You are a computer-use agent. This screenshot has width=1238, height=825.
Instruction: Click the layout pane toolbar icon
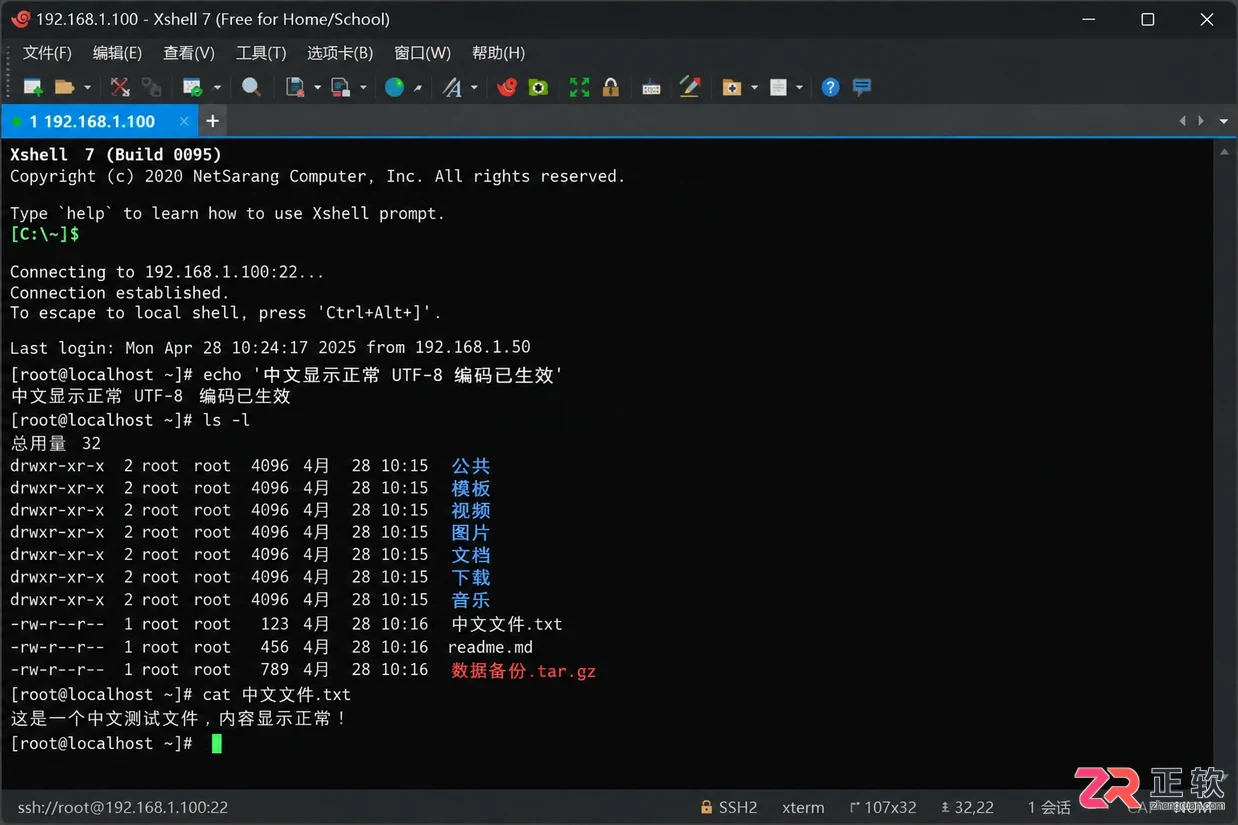780,87
